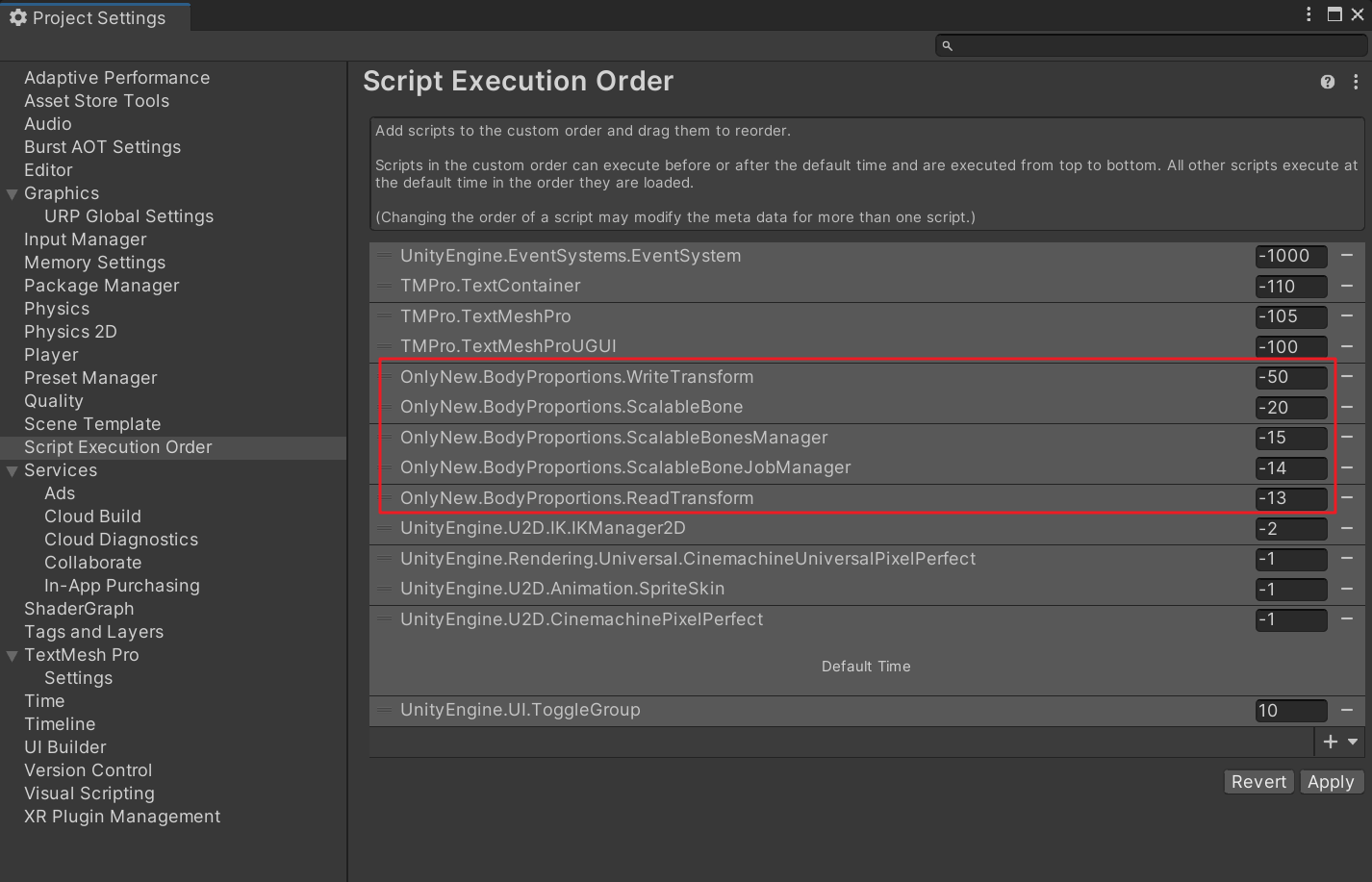This screenshot has height=882, width=1372.
Task: Edit ReadTransform order value -13
Action: pos(1291,498)
